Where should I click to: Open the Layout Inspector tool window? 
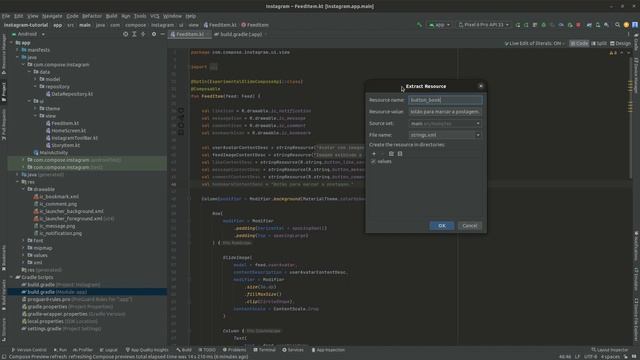coord(610,350)
